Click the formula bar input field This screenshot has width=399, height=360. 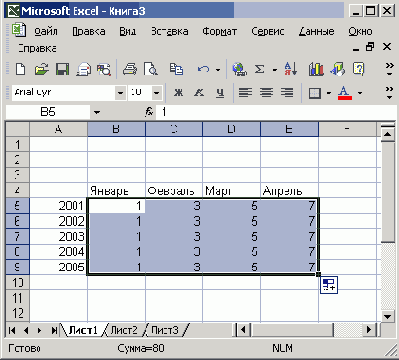click(277, 112)
